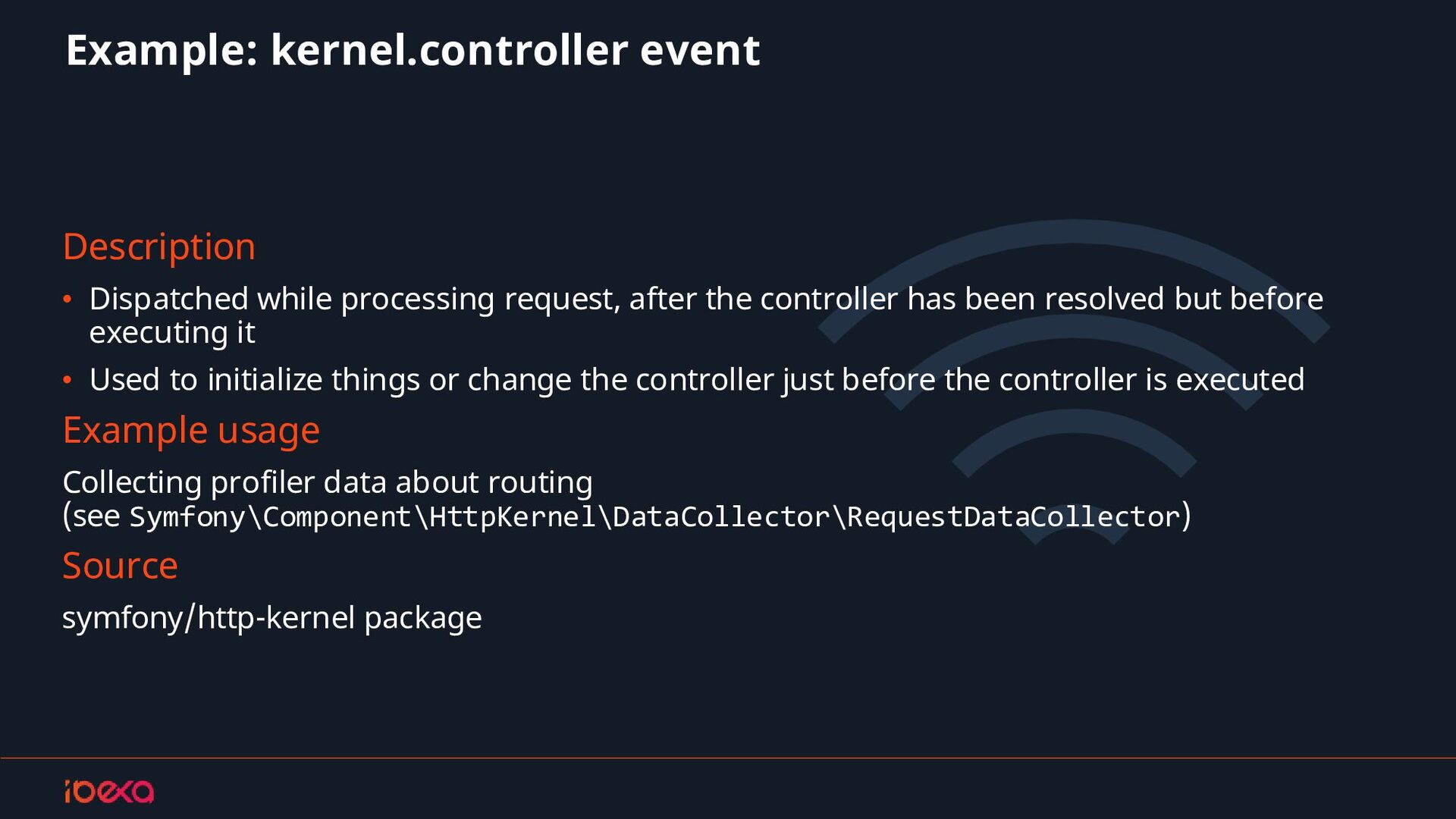Click the first orange bullet point marker
Screen dimensions: 1456x819
click(67, 300)
